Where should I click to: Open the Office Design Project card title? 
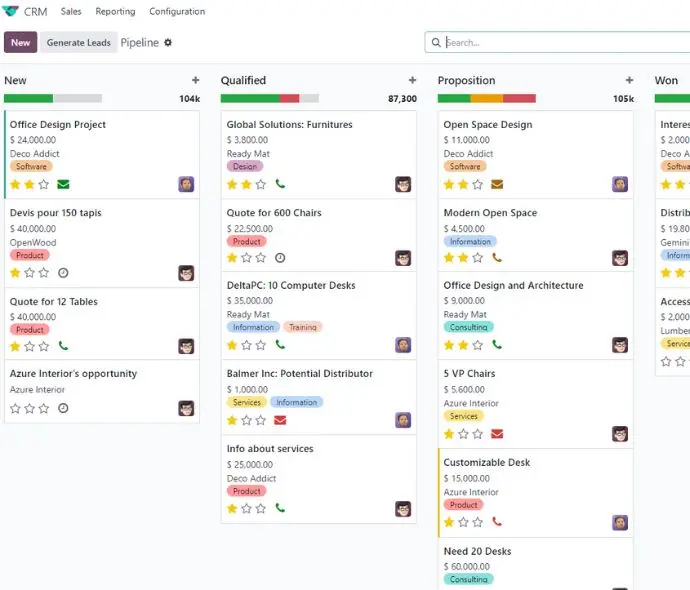pos(58,125)
